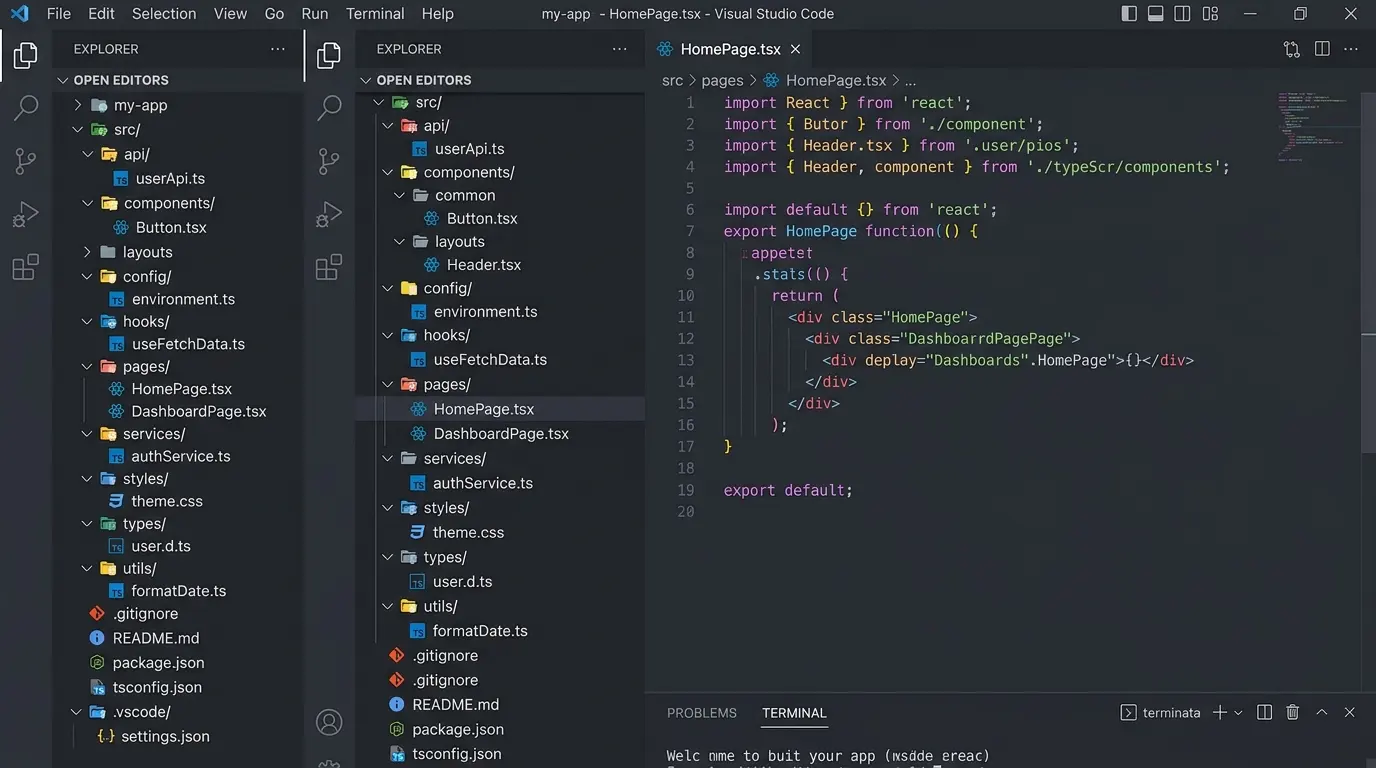
Task: Open editor More Actions ellipsis
Action: (x=1351, y=49)
